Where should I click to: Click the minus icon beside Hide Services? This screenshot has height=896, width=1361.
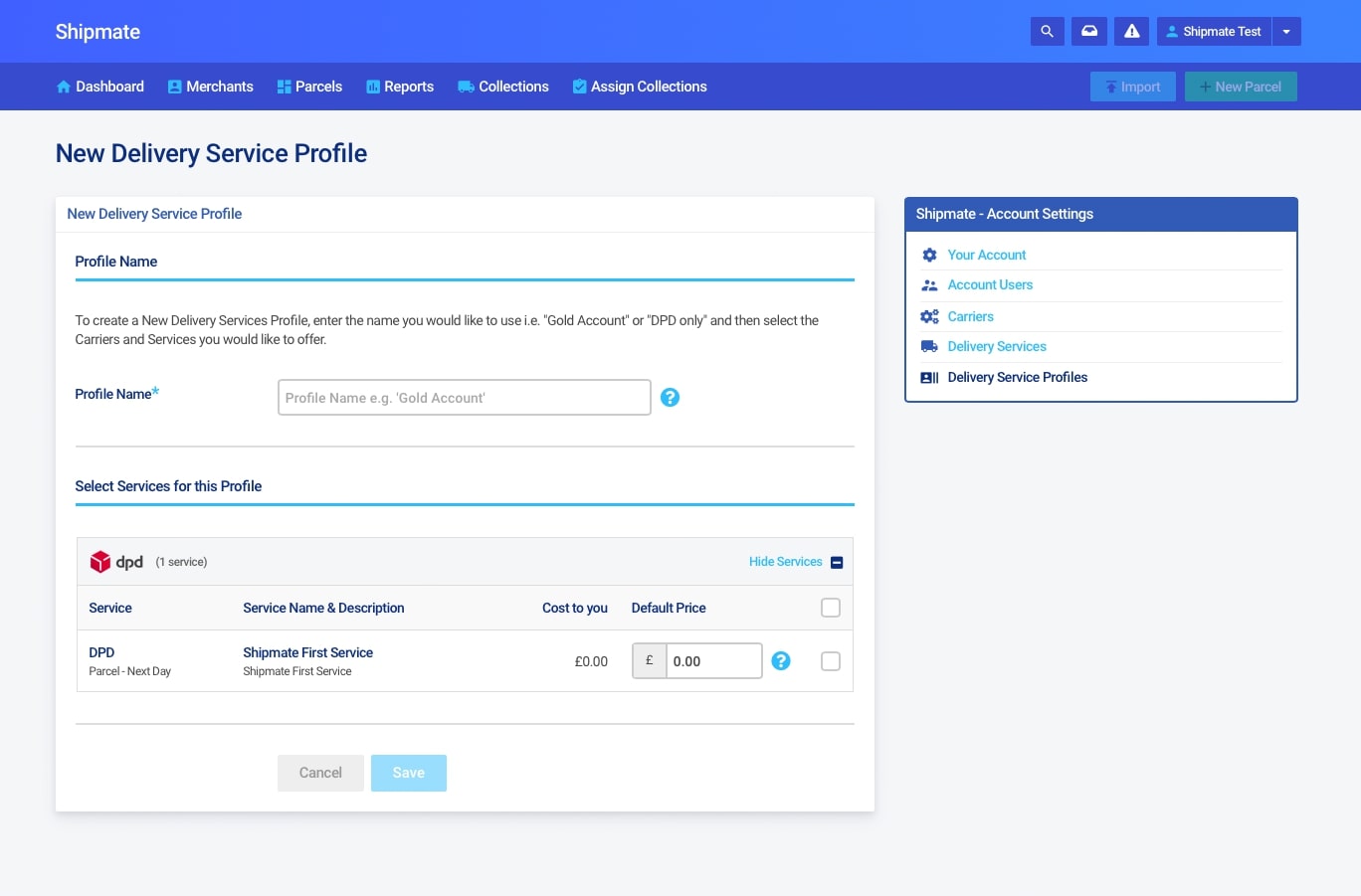[837, 563]
